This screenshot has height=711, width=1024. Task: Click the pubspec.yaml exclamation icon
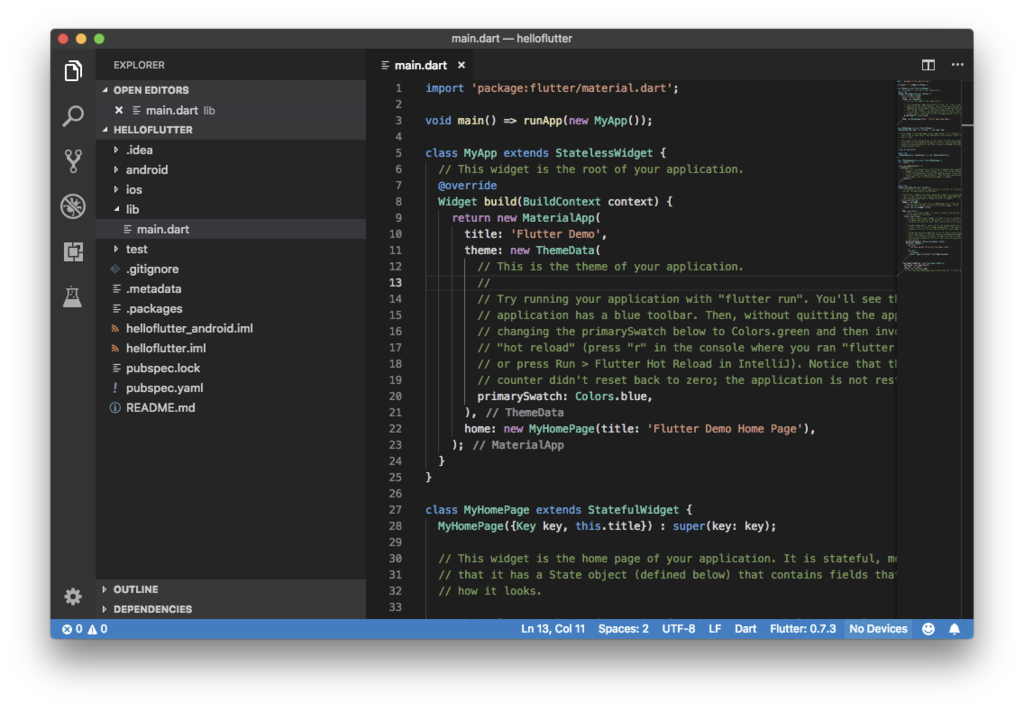116,388
